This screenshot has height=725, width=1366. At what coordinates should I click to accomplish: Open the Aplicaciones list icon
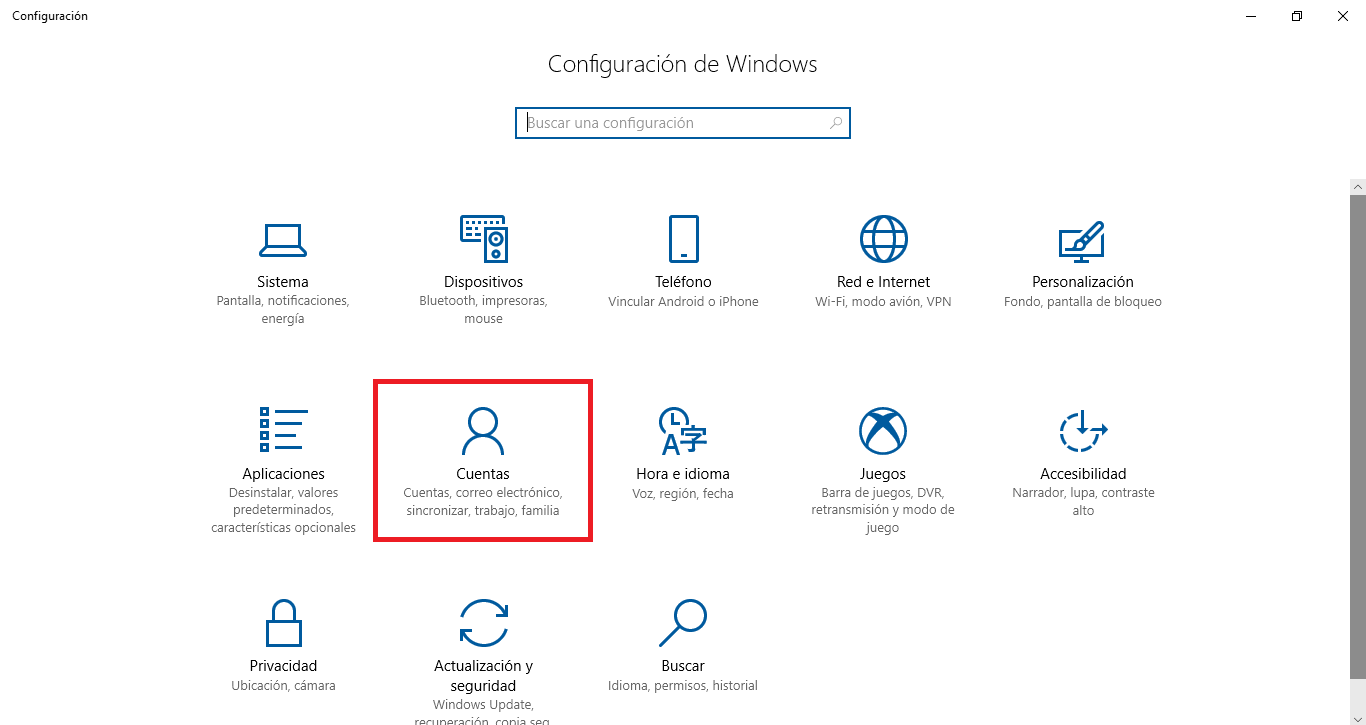[x=283, y=430]
